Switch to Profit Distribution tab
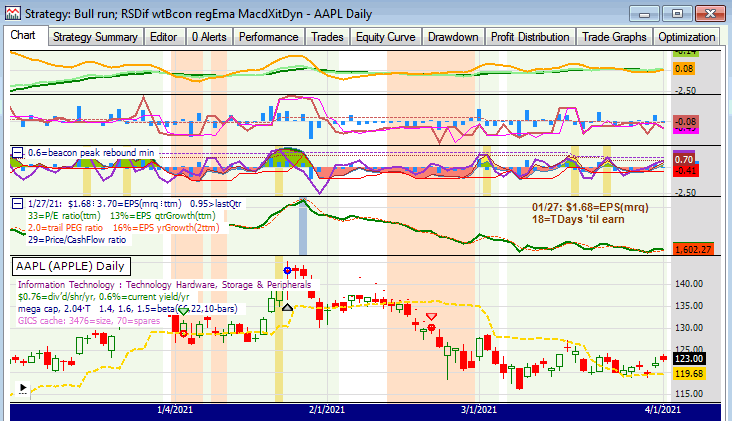Image resolution: width=732 pixels, height=421 pixels. tap(530, 37)
